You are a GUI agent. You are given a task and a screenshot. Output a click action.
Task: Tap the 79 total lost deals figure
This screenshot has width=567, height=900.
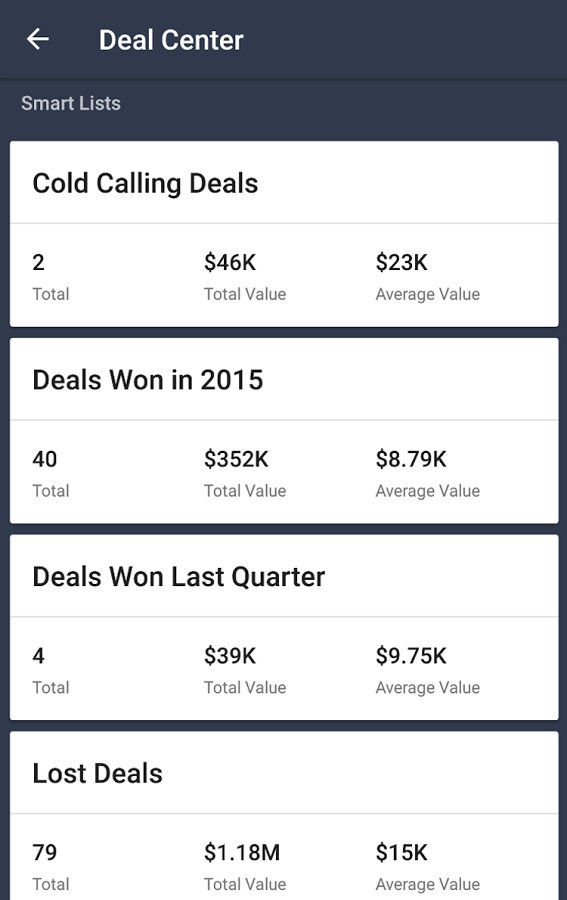(x=45, y=852)
